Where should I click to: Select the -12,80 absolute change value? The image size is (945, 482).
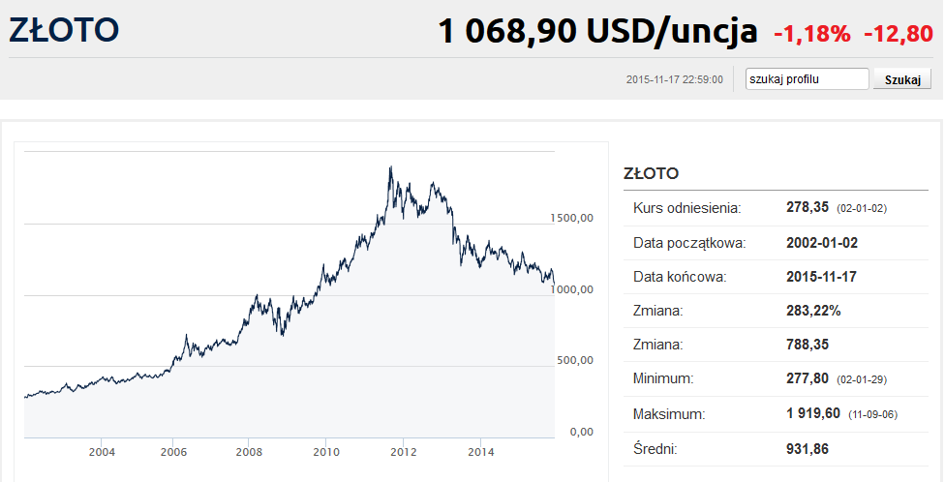(x=898, y=34)
